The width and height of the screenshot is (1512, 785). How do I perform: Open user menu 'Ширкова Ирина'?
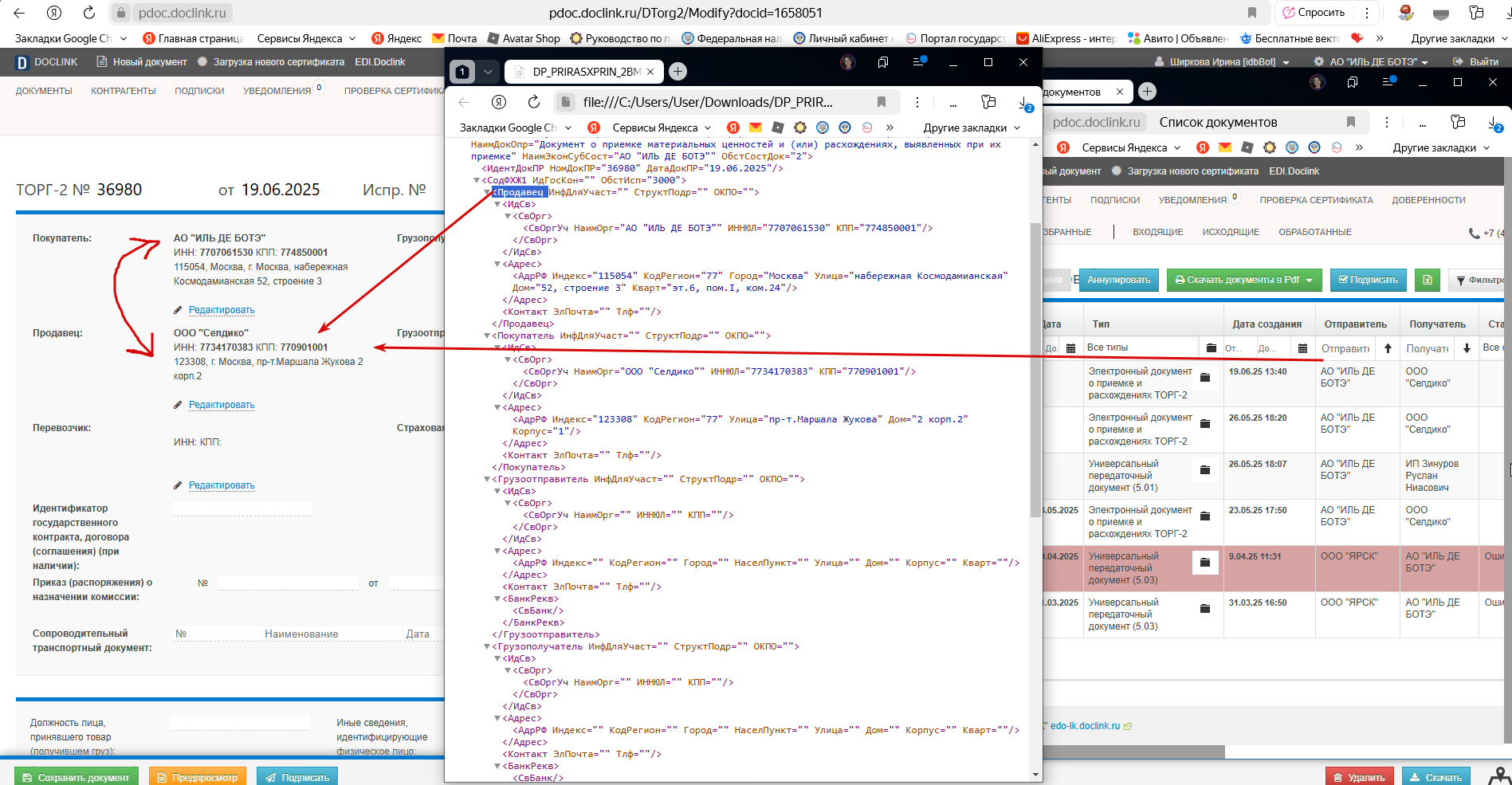[1222, 62]
